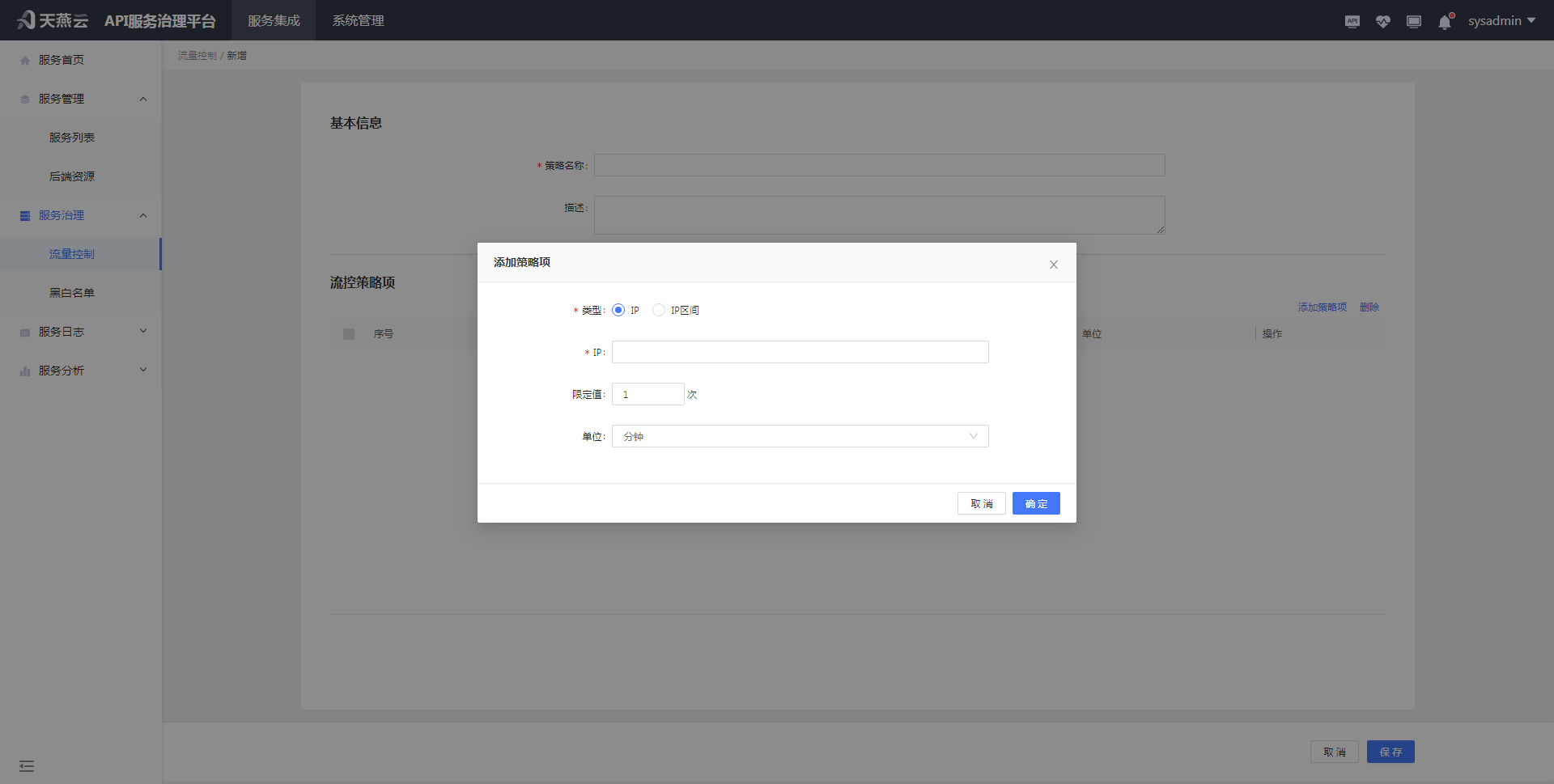Open the 单位 dropdown showing 分钟
The height and width of the screenshot is (784, 1554).
[800, 436]
